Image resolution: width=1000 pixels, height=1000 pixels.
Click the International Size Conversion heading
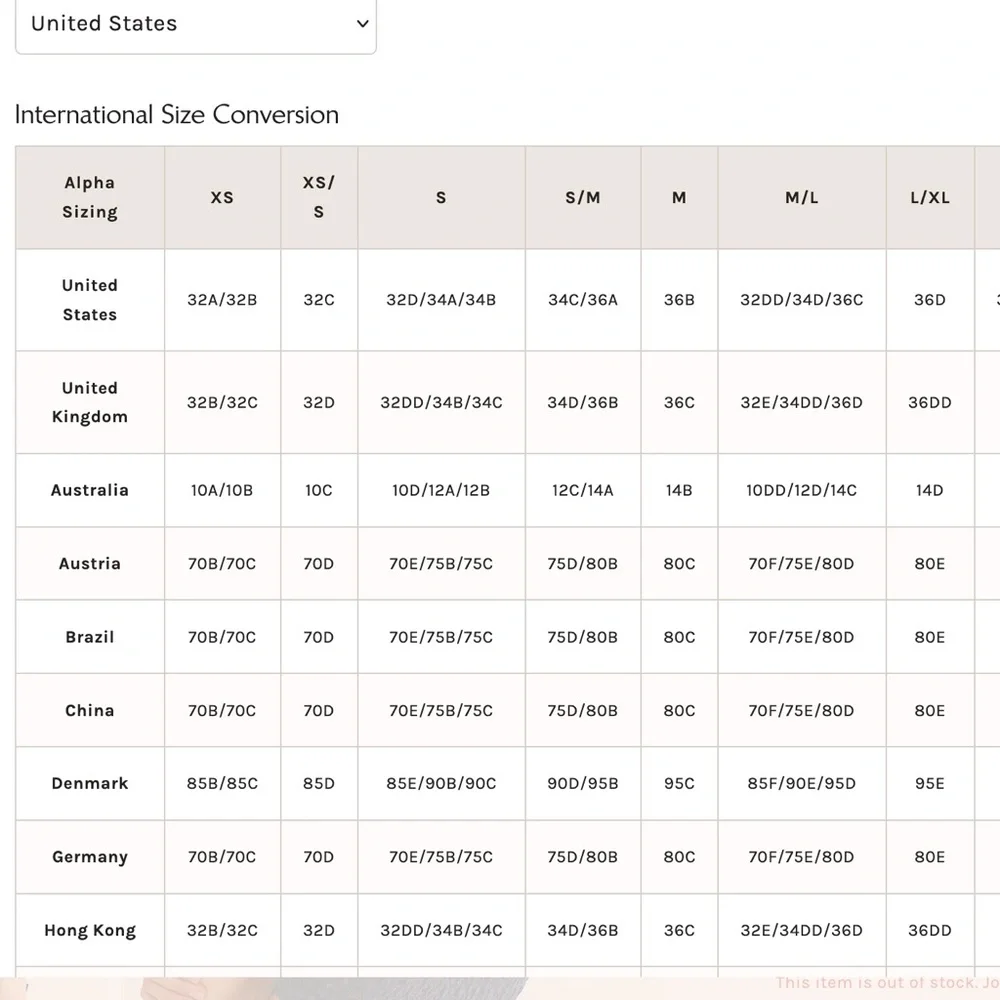(x=177, y=115)
